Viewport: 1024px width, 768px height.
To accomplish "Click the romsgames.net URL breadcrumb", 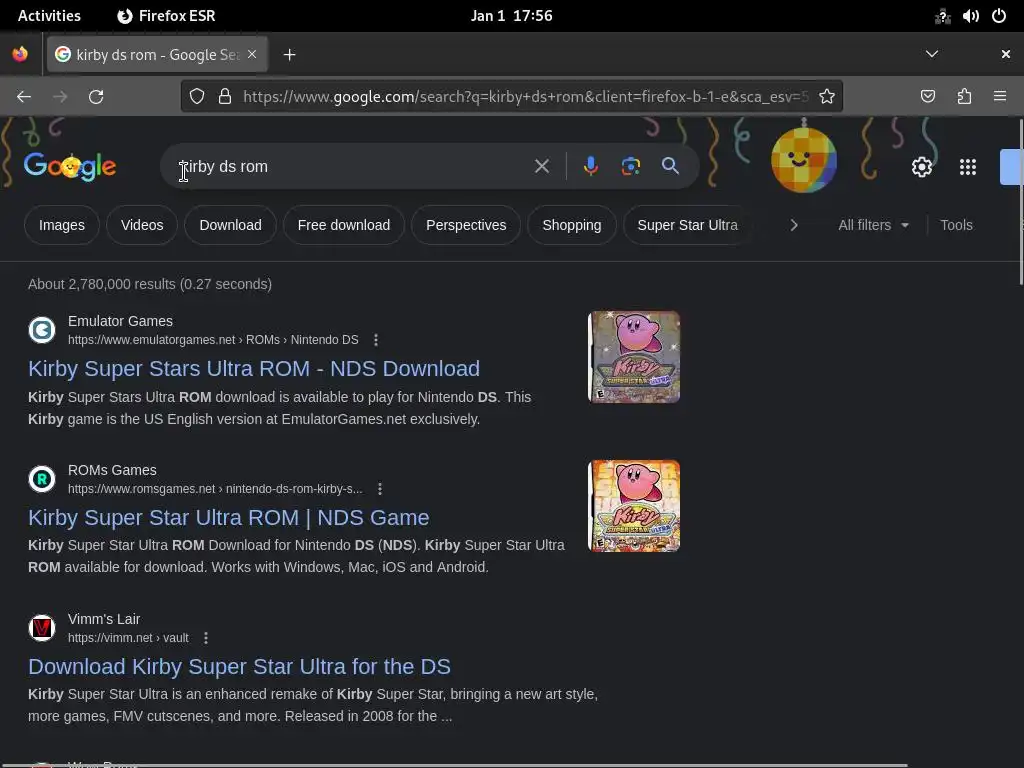I will click(215, 488).
